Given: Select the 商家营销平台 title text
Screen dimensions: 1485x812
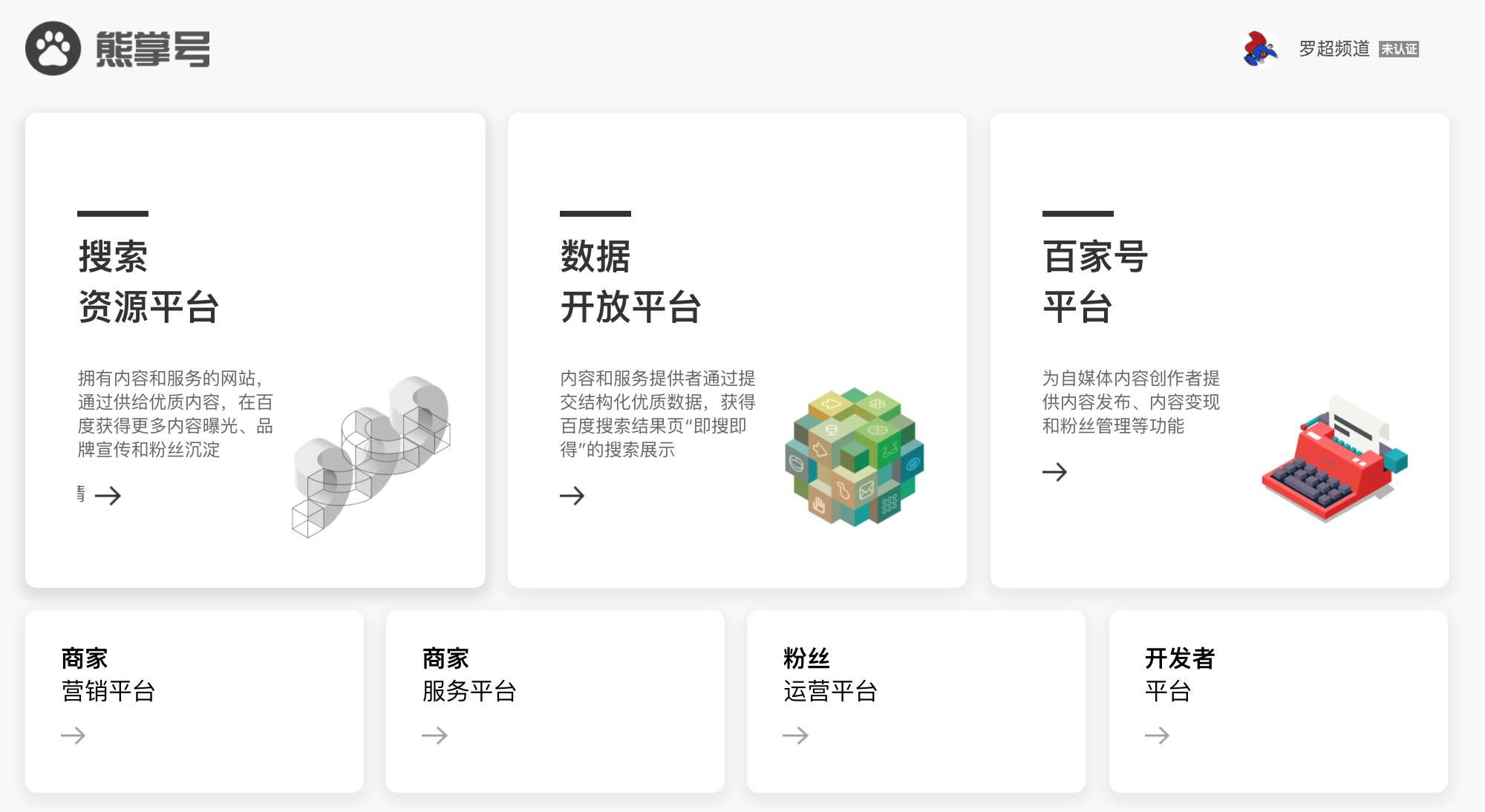Looking at the screenshot, I should pos(108,675).
